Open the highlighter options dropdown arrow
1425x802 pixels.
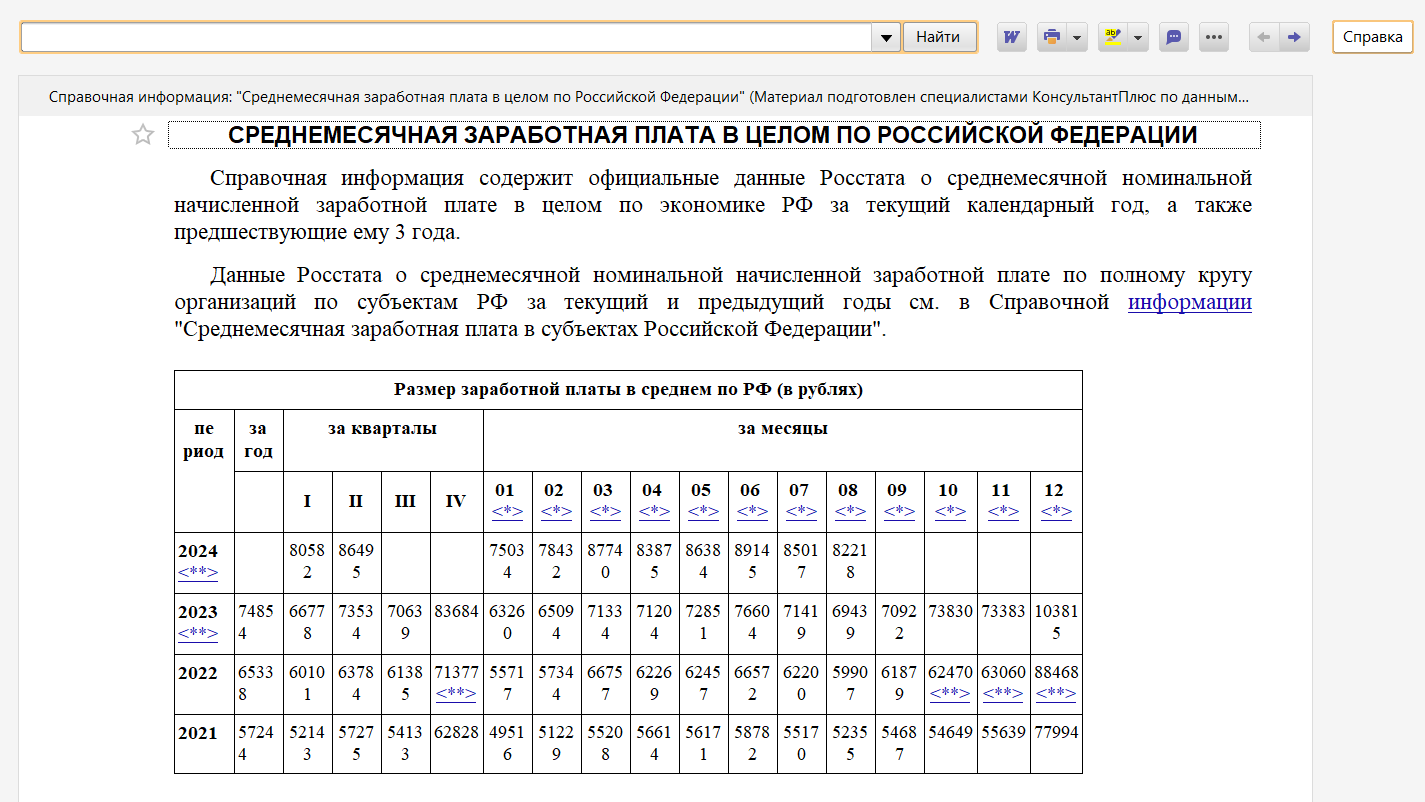pyautogui.click(x=1138, y=37)
